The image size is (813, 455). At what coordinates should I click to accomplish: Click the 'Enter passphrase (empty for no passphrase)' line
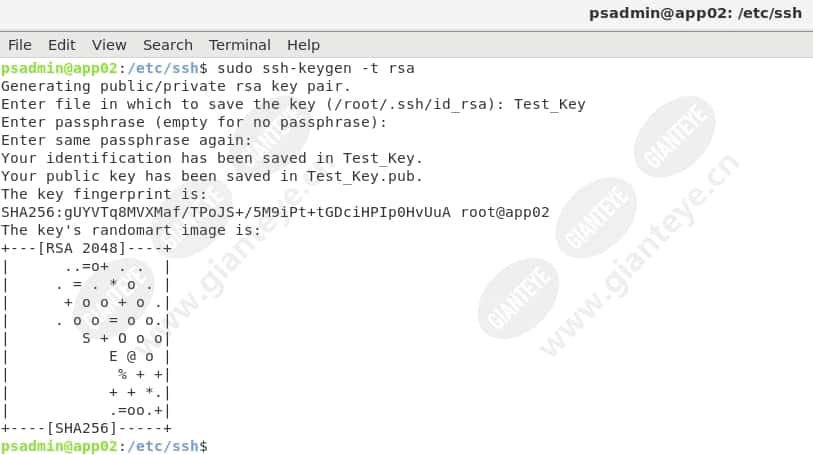(x=194, y=123)
